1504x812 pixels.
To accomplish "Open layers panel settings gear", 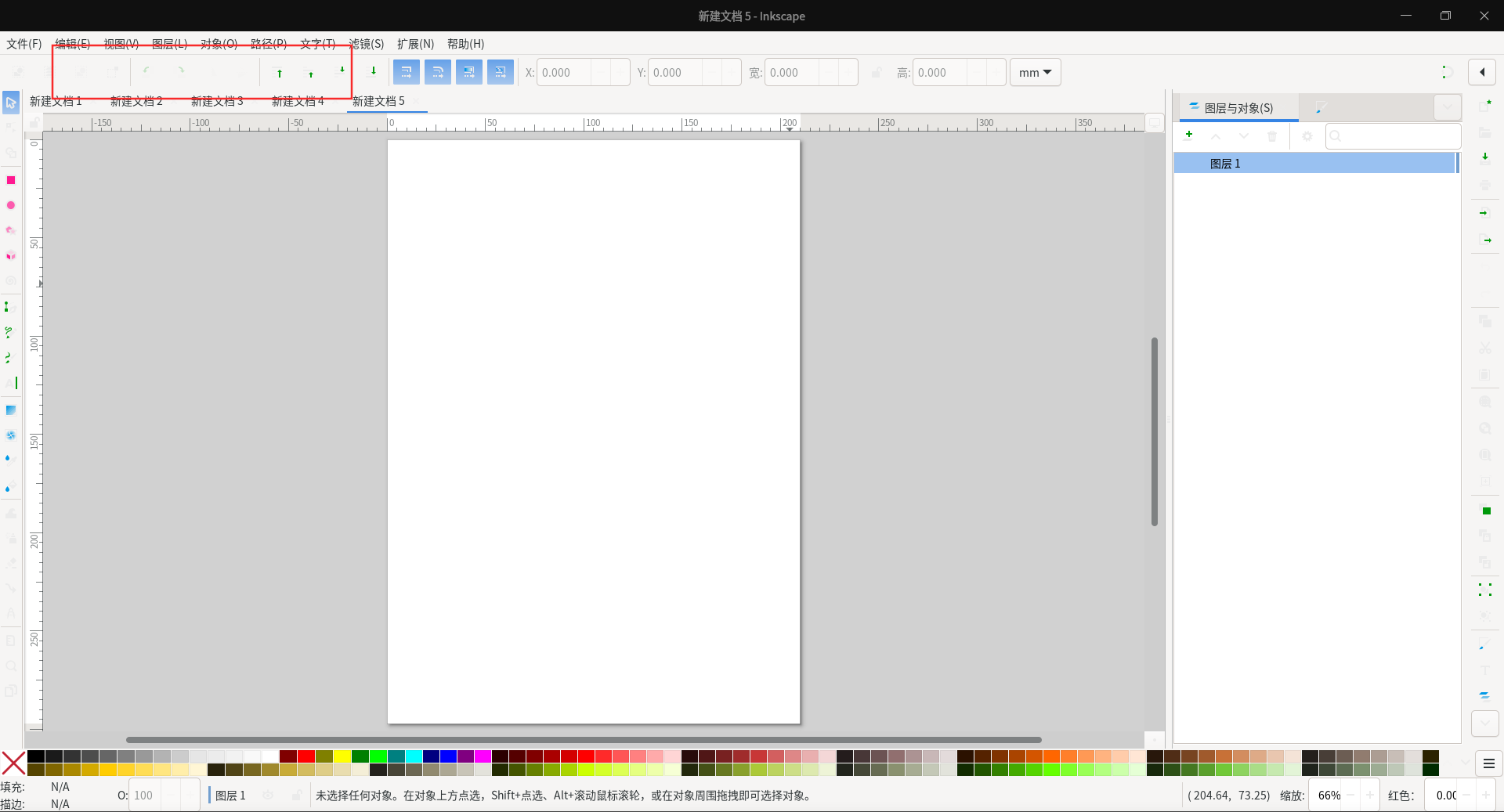I will pyautogui.click(x=1307, y=136).
